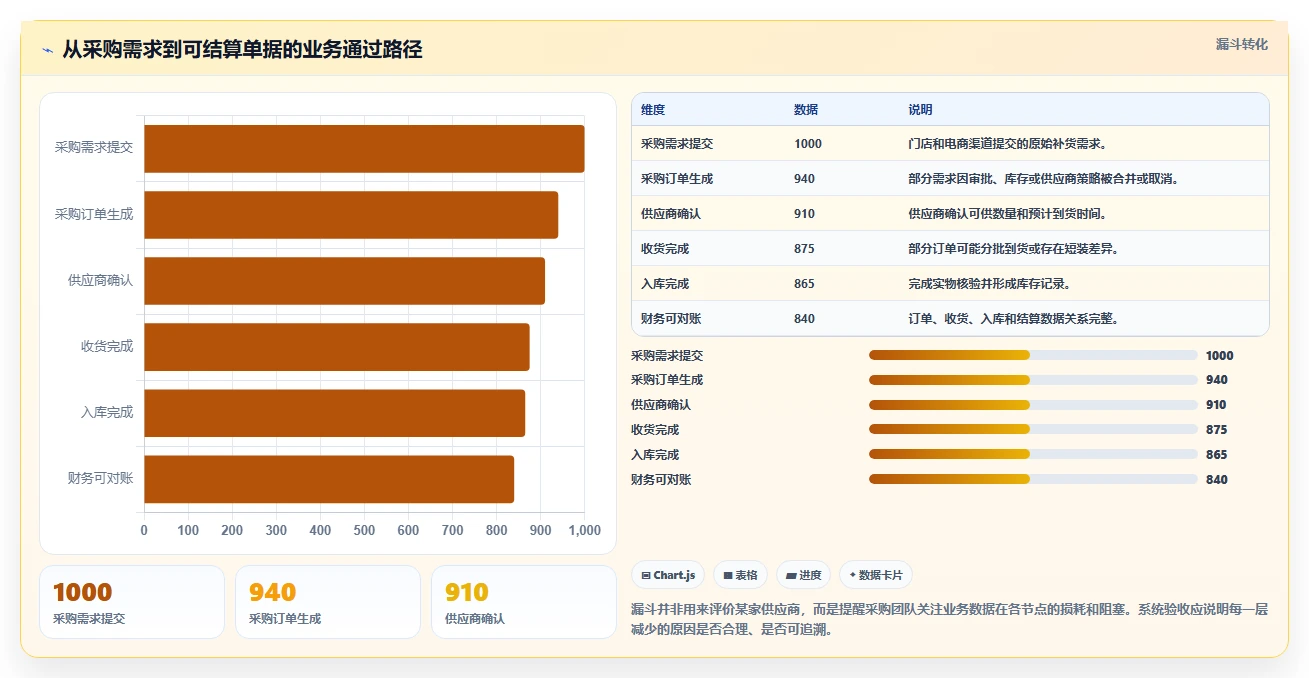Open the 910 供应商确认 data card
The width and height of the screenshot is (1309, 678).
pos(524,602)
